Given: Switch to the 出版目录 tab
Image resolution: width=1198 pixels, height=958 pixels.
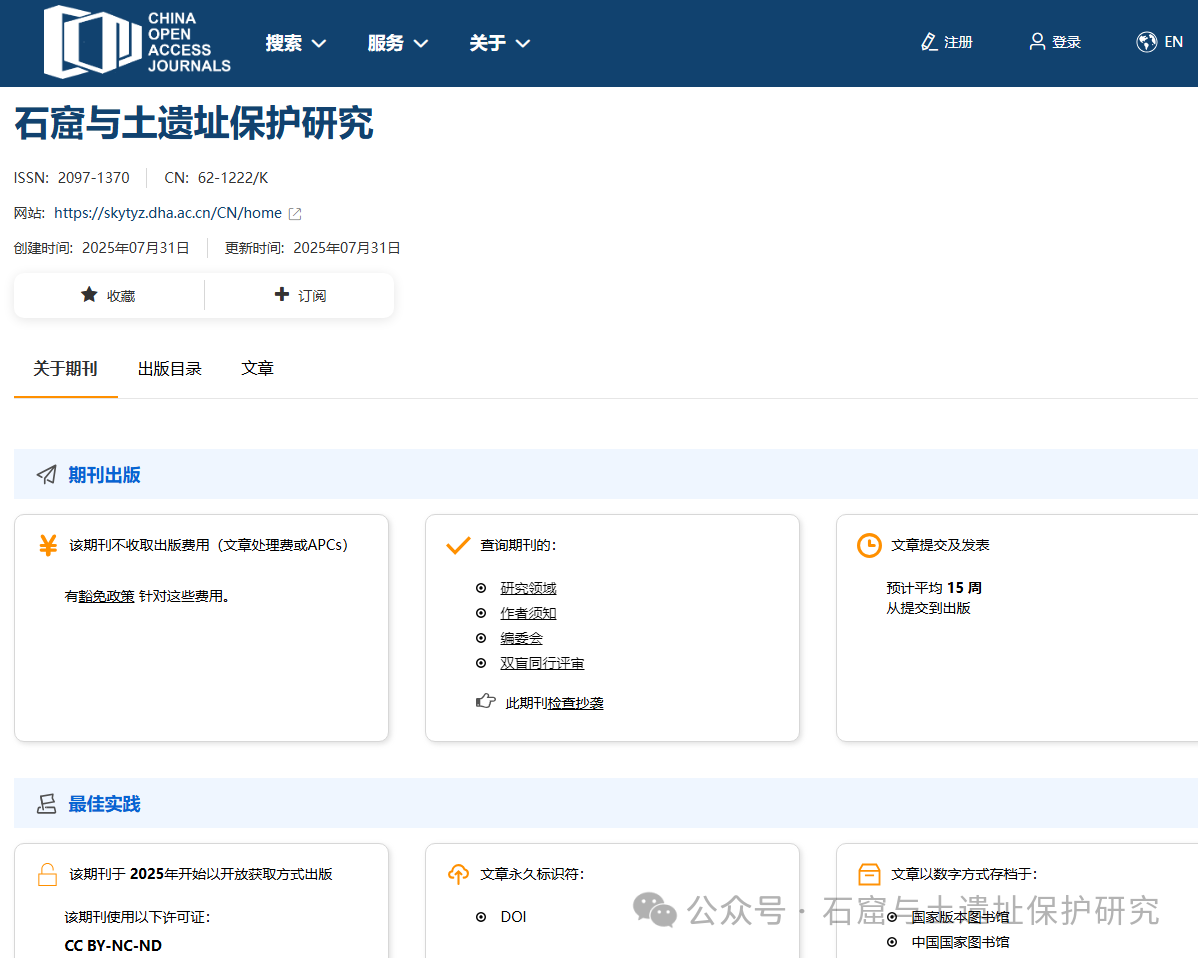Looking at the screenshot, I should (170, 368).
